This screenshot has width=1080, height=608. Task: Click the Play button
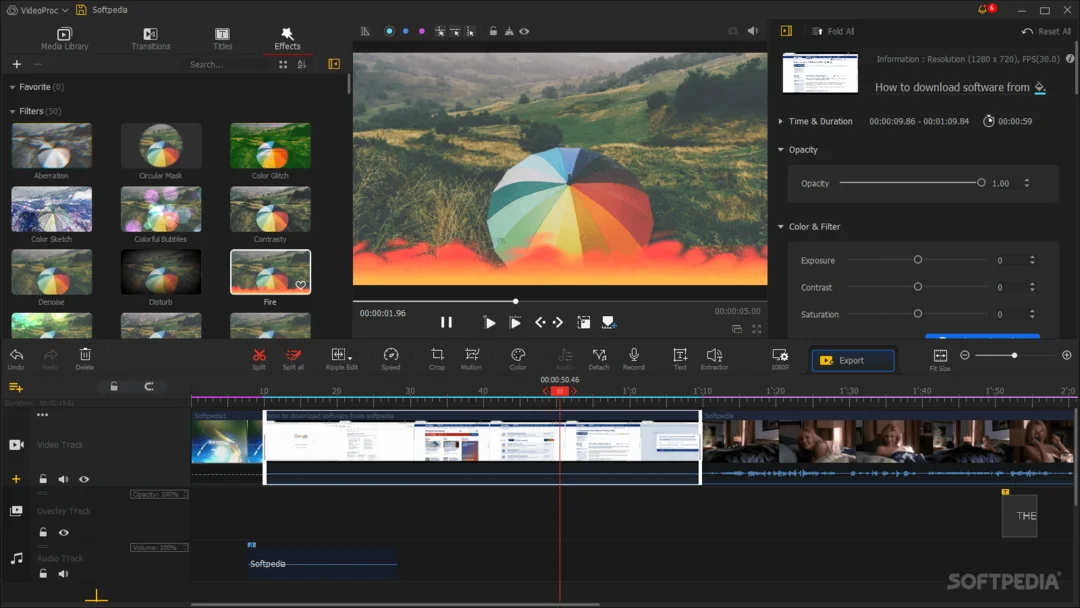point(490,322)
